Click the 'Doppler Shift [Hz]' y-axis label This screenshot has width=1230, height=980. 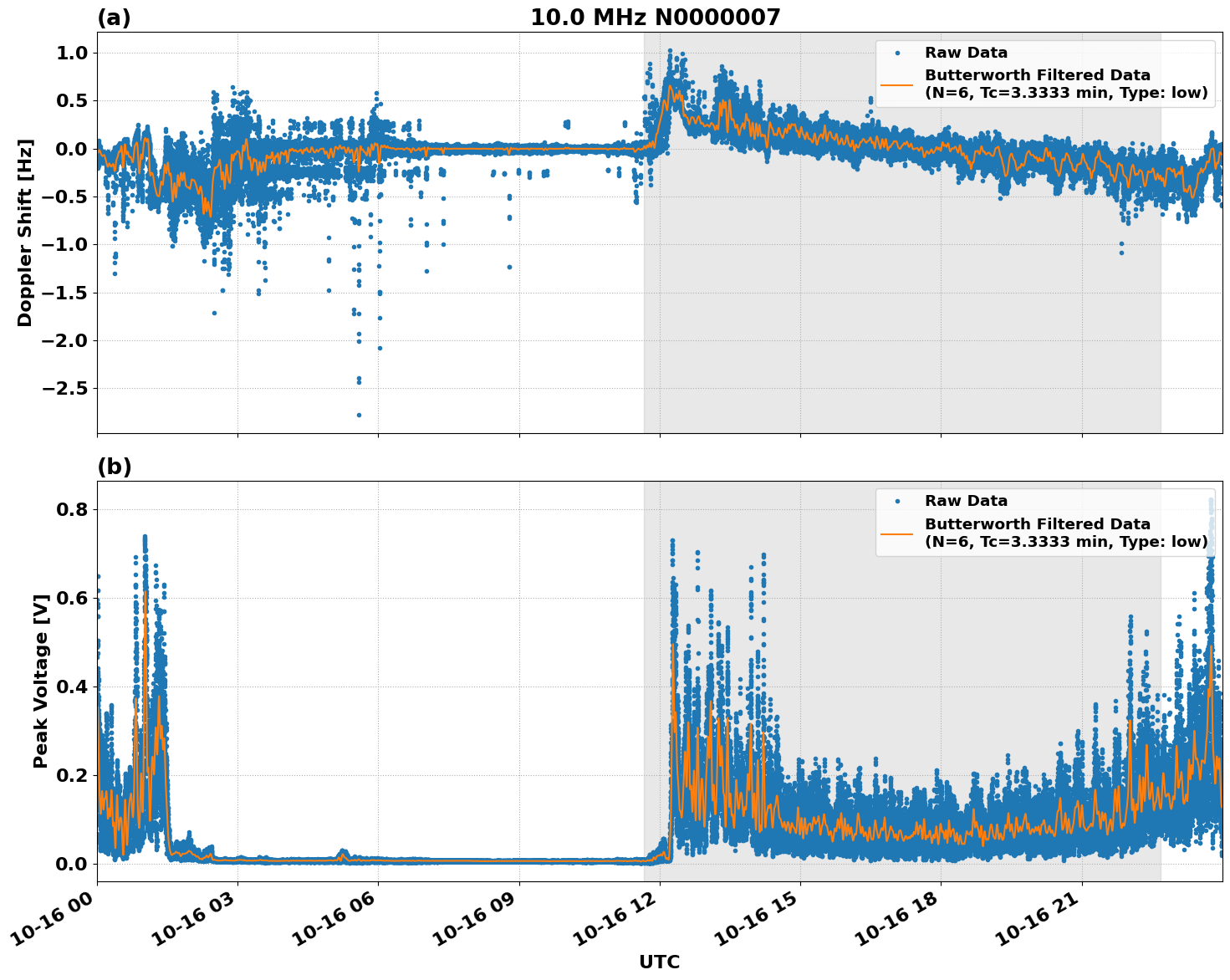coord(25,232)
